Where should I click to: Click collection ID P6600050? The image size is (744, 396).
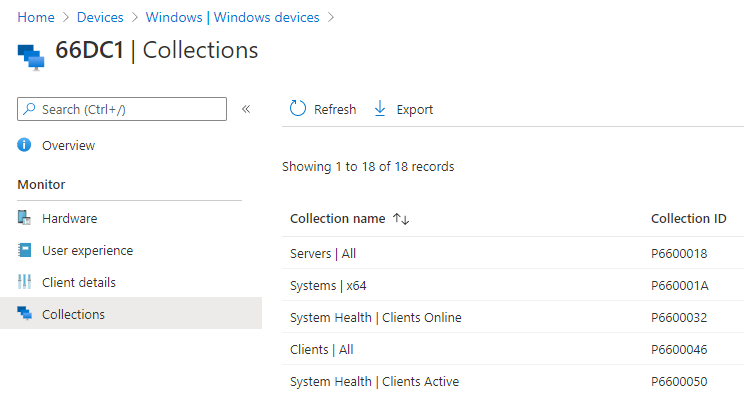click(x=679, y=382)
